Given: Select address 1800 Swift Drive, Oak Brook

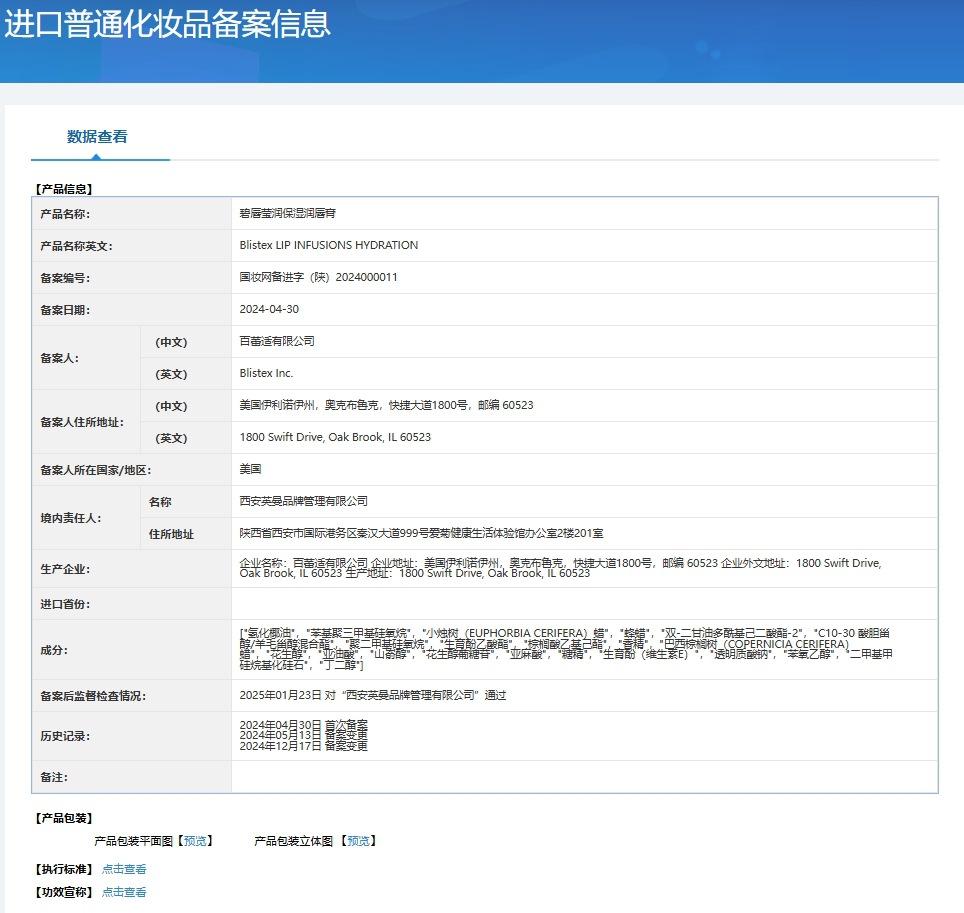Looking at the screenshot, I should (335, 437).
